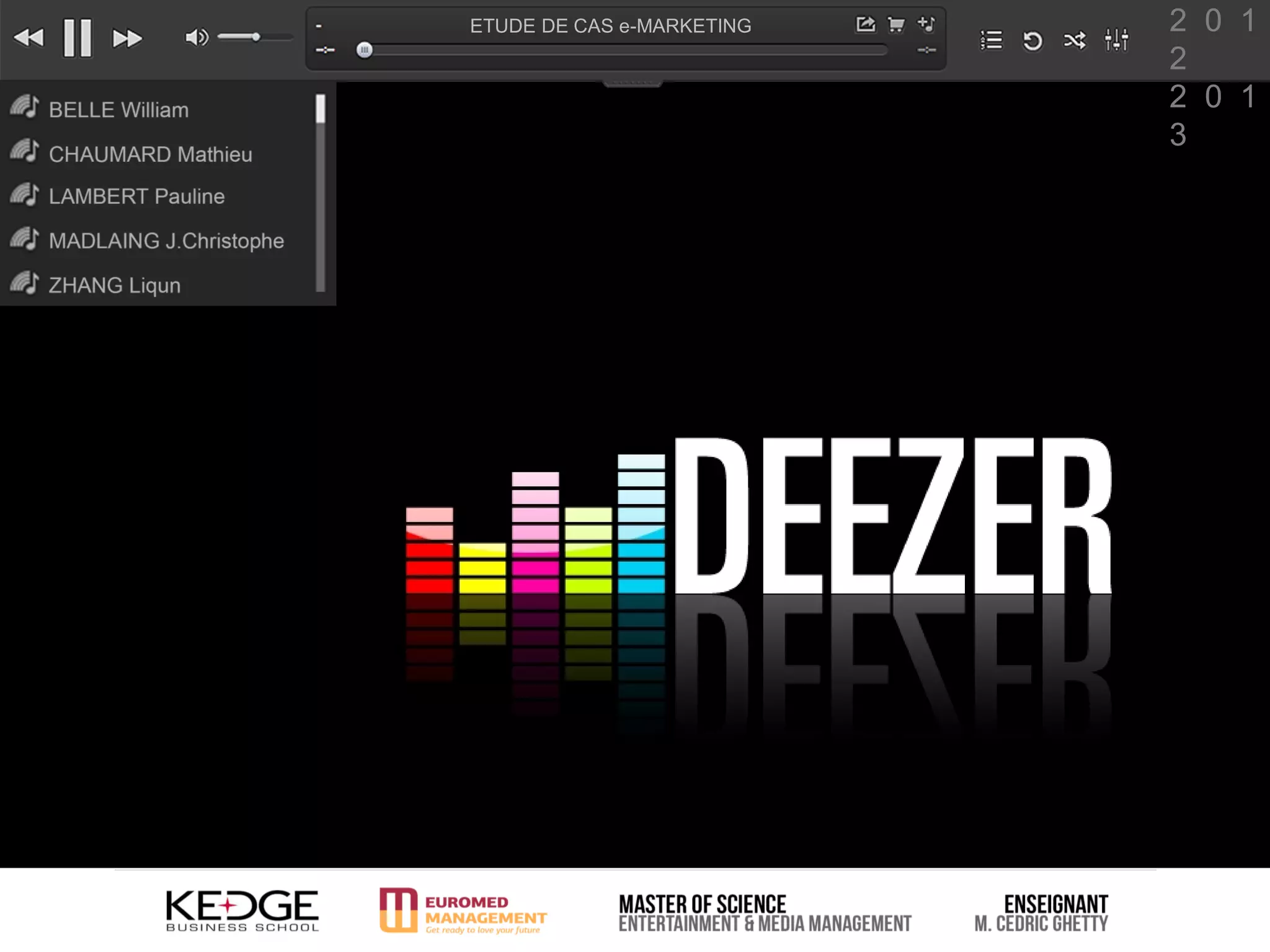Image resolution: width=1270 pixels, height=952 pixels.
Task: Click music icon beside MADLAING J.Christophe
Action: (25, 239)
